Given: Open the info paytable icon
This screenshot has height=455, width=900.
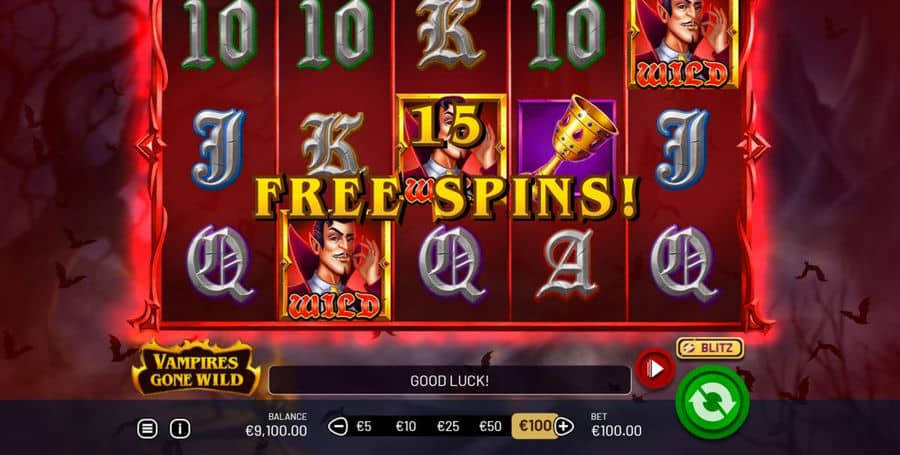Looking at the screenshot, I should click(180, 428).
